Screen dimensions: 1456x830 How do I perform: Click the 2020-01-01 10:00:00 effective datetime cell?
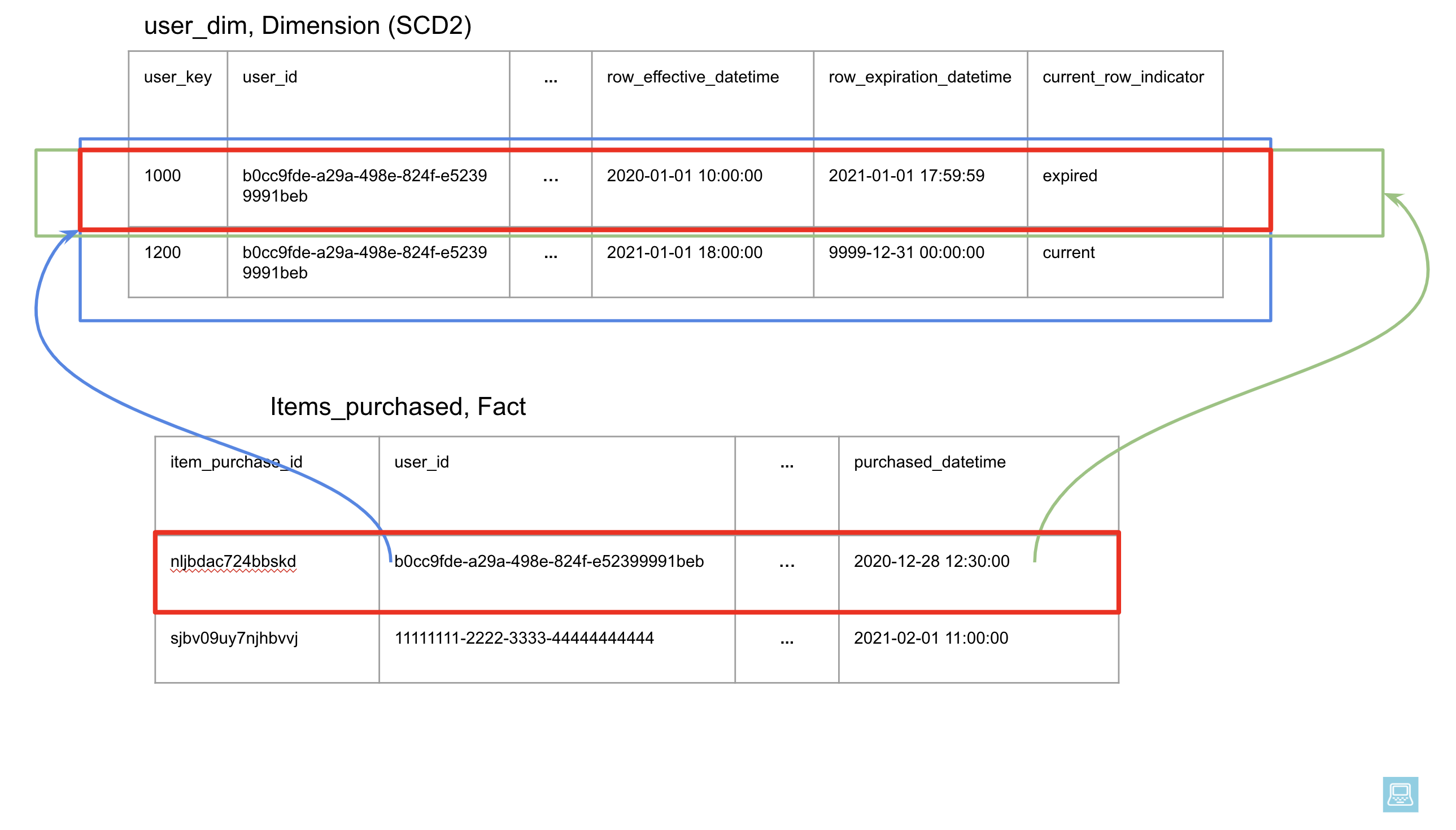pos(684,176)
